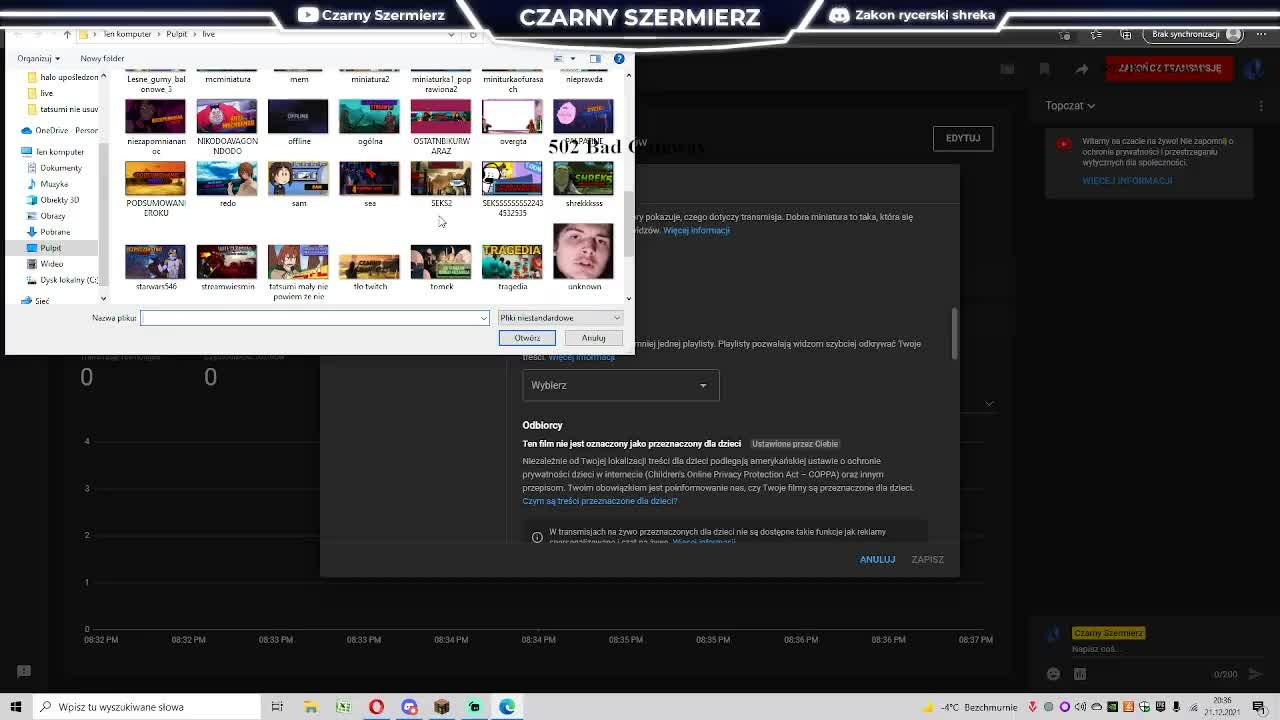Click the share arrow icon beside the end-stream button
1280x720 pixels.
pyautogui.click(x=1082, y=68)
